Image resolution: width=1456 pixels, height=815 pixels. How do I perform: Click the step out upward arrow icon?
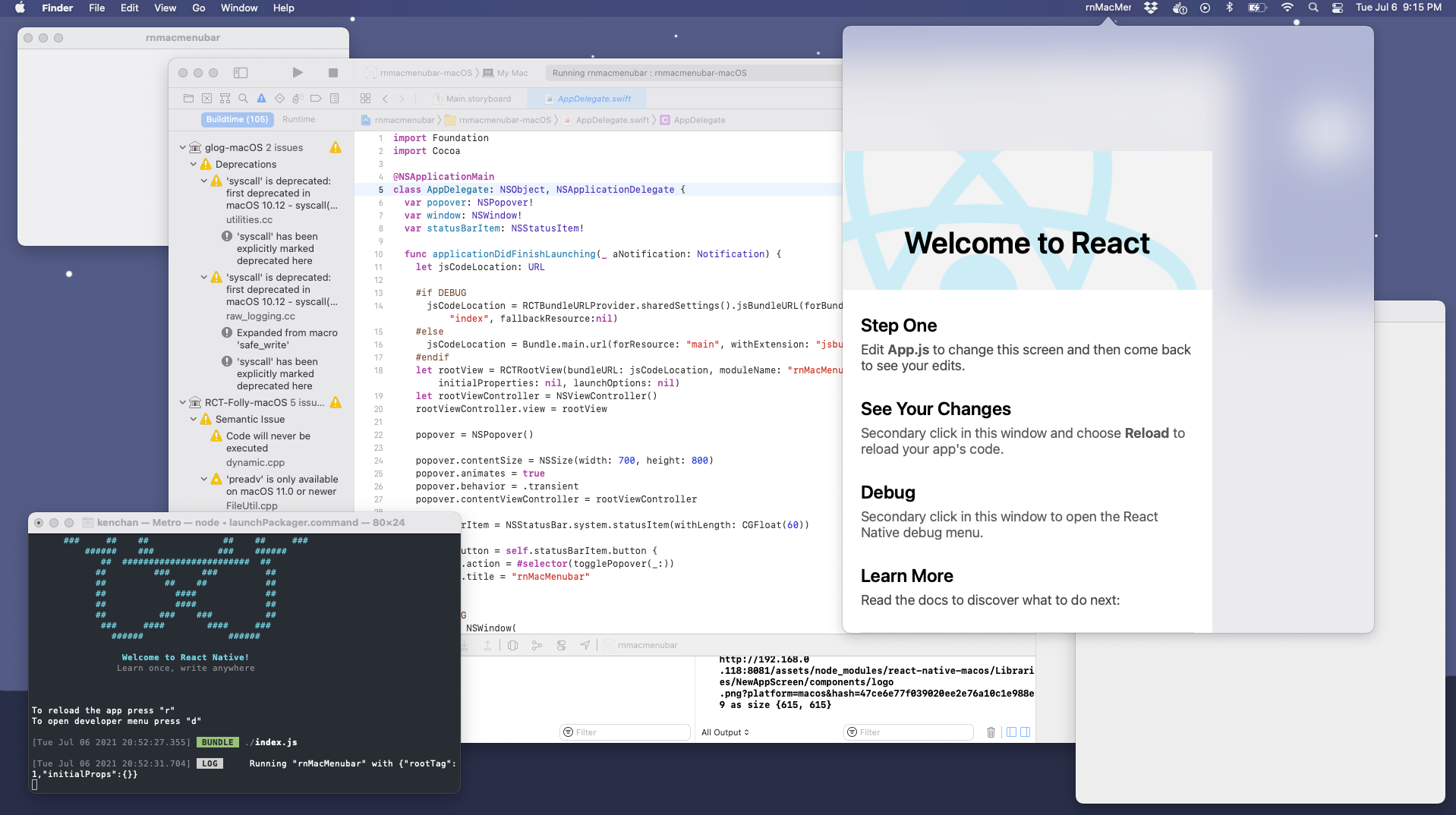[x=487, y=645]
